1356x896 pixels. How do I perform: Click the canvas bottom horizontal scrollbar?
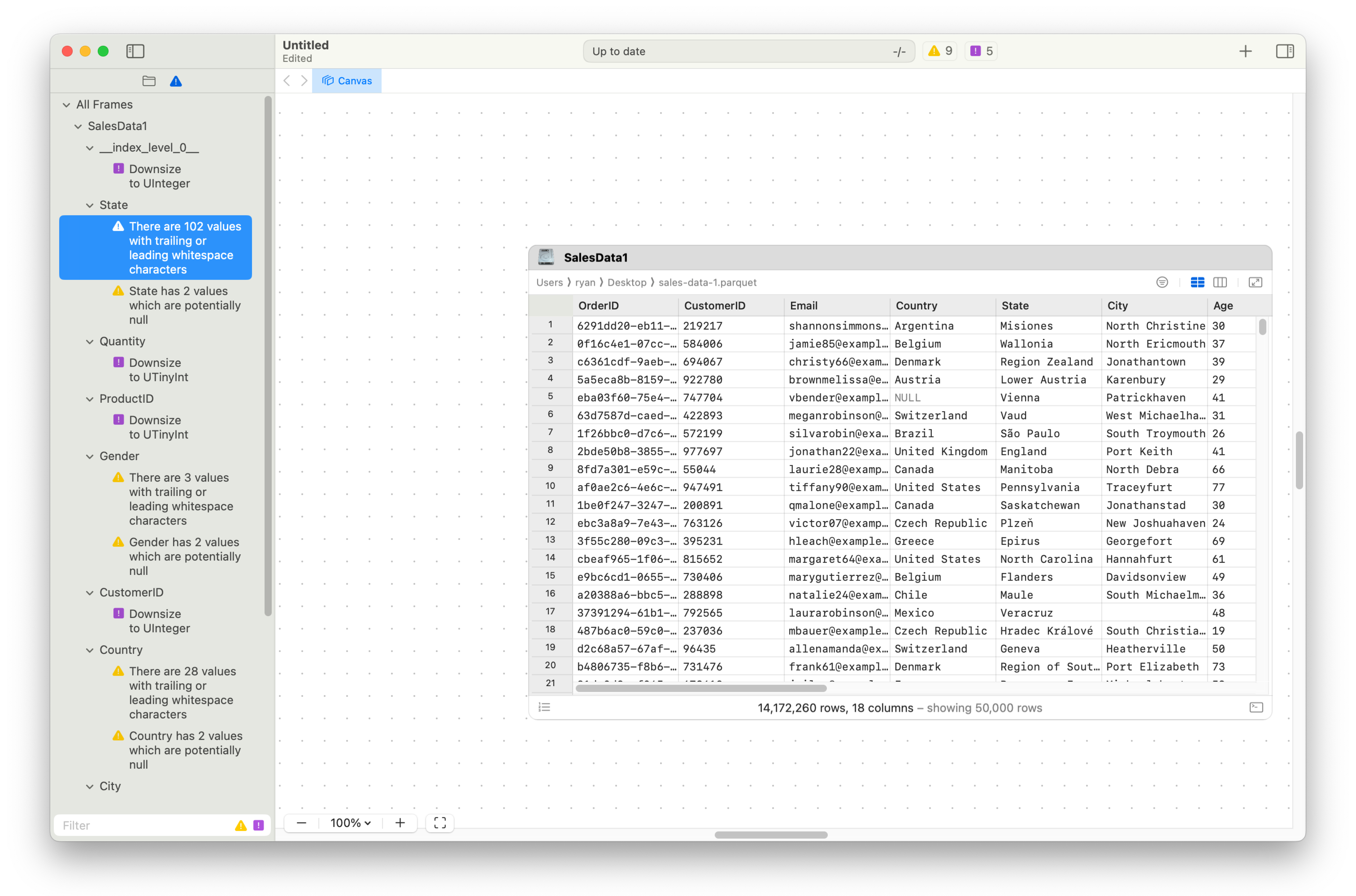point(771,835)
